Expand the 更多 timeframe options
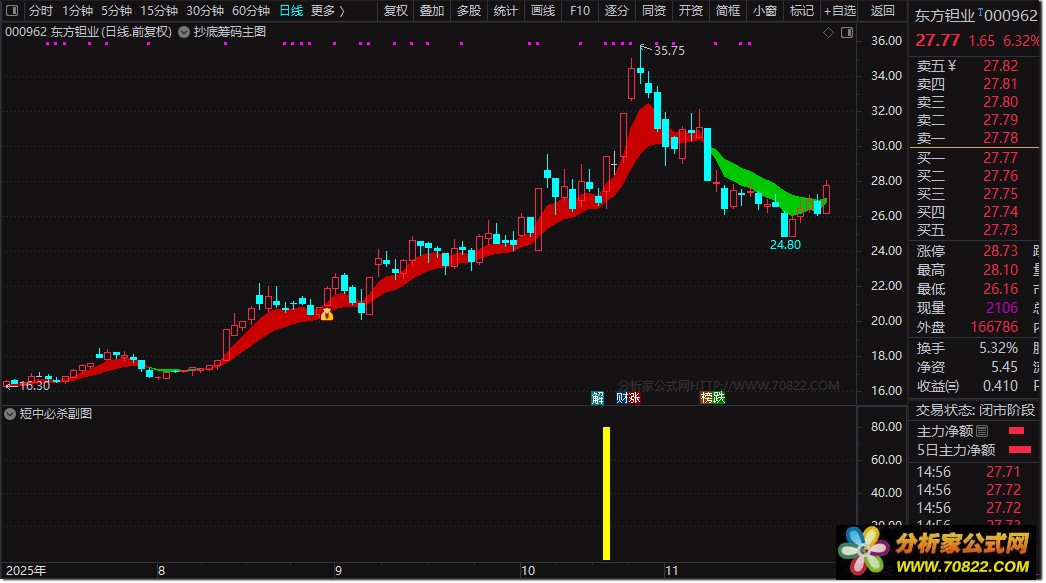 pos(328,11)
